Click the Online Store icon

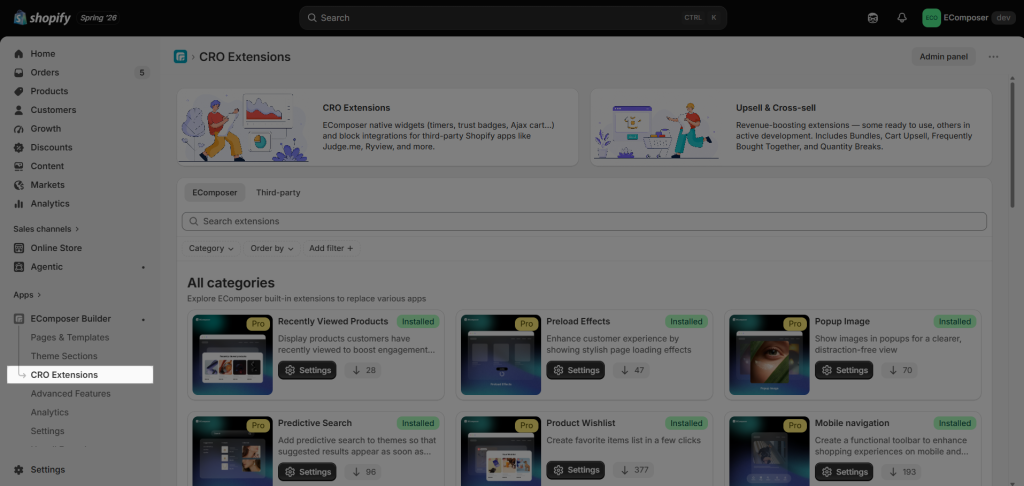18,248
